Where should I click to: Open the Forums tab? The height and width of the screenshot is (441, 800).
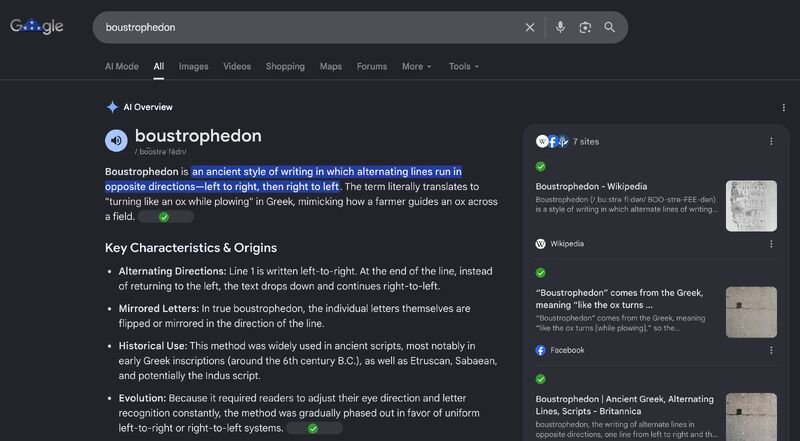(x=372, y=66)
